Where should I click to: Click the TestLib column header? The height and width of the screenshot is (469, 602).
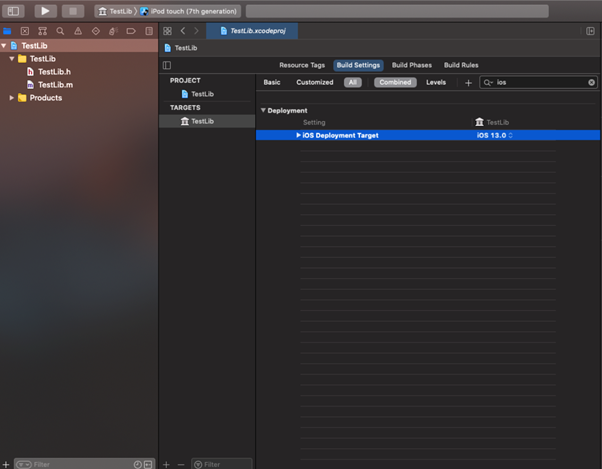492,122
